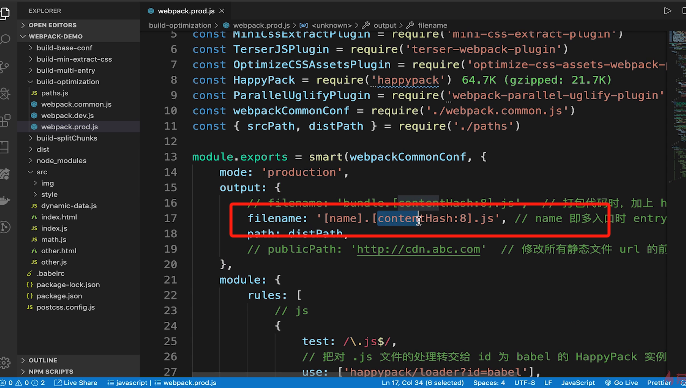Change language mode from JavaScript in status bar
Image resolution: width=686 pixels, height=388 pixels.
point(578,383)
